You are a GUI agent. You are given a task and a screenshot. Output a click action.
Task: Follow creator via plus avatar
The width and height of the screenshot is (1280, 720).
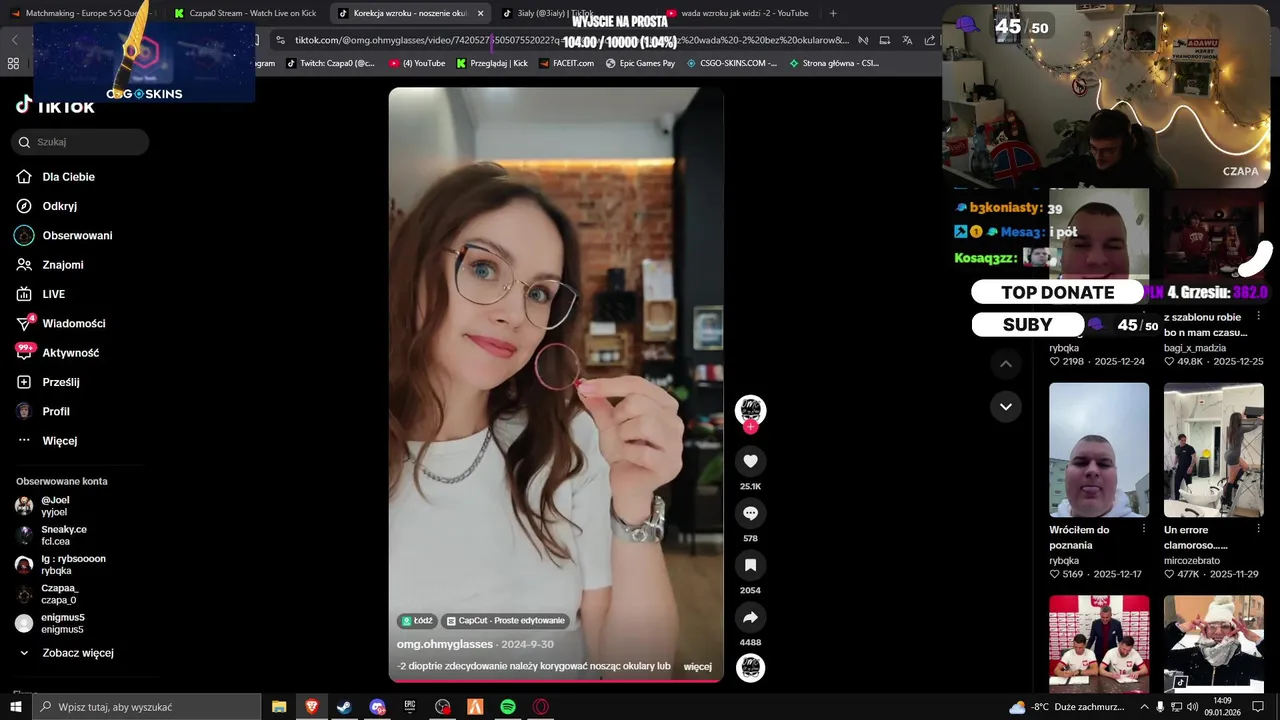coord(750,426)
